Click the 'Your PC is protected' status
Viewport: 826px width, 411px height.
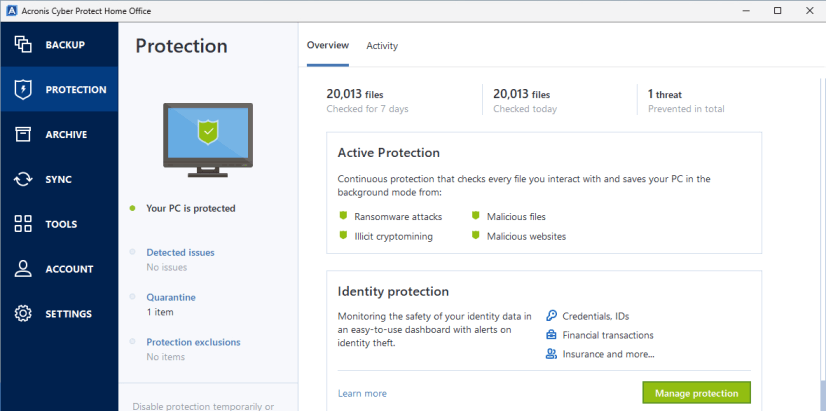[191, 208]
